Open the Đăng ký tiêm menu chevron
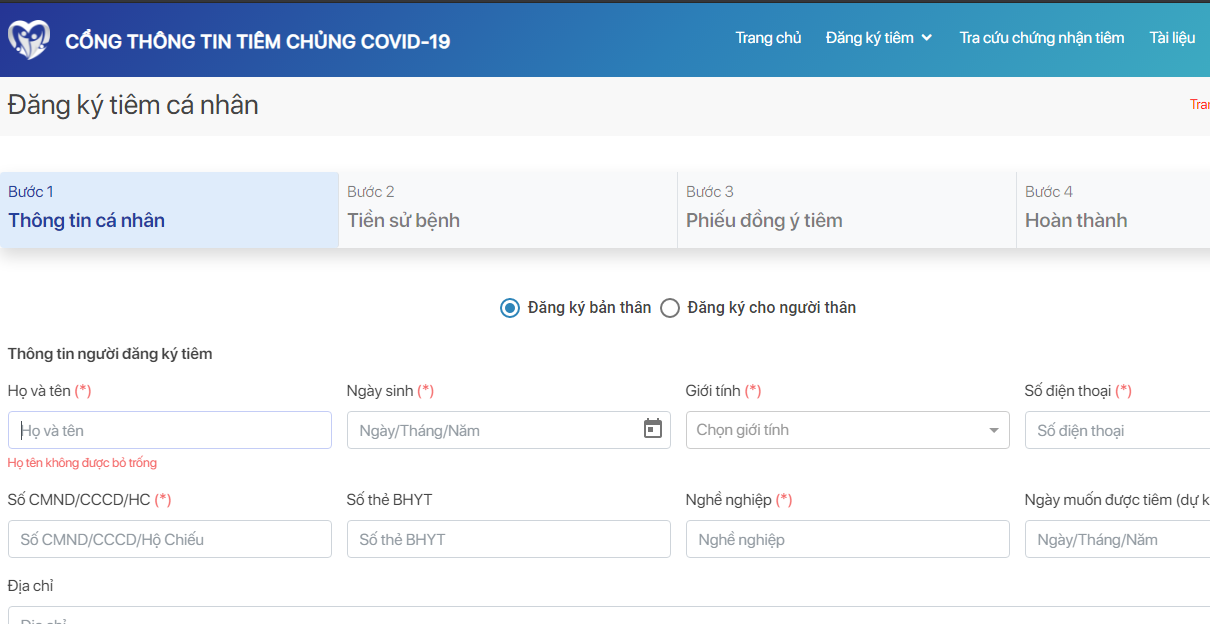Screen dimensions: 1210x624 [927, 38]
